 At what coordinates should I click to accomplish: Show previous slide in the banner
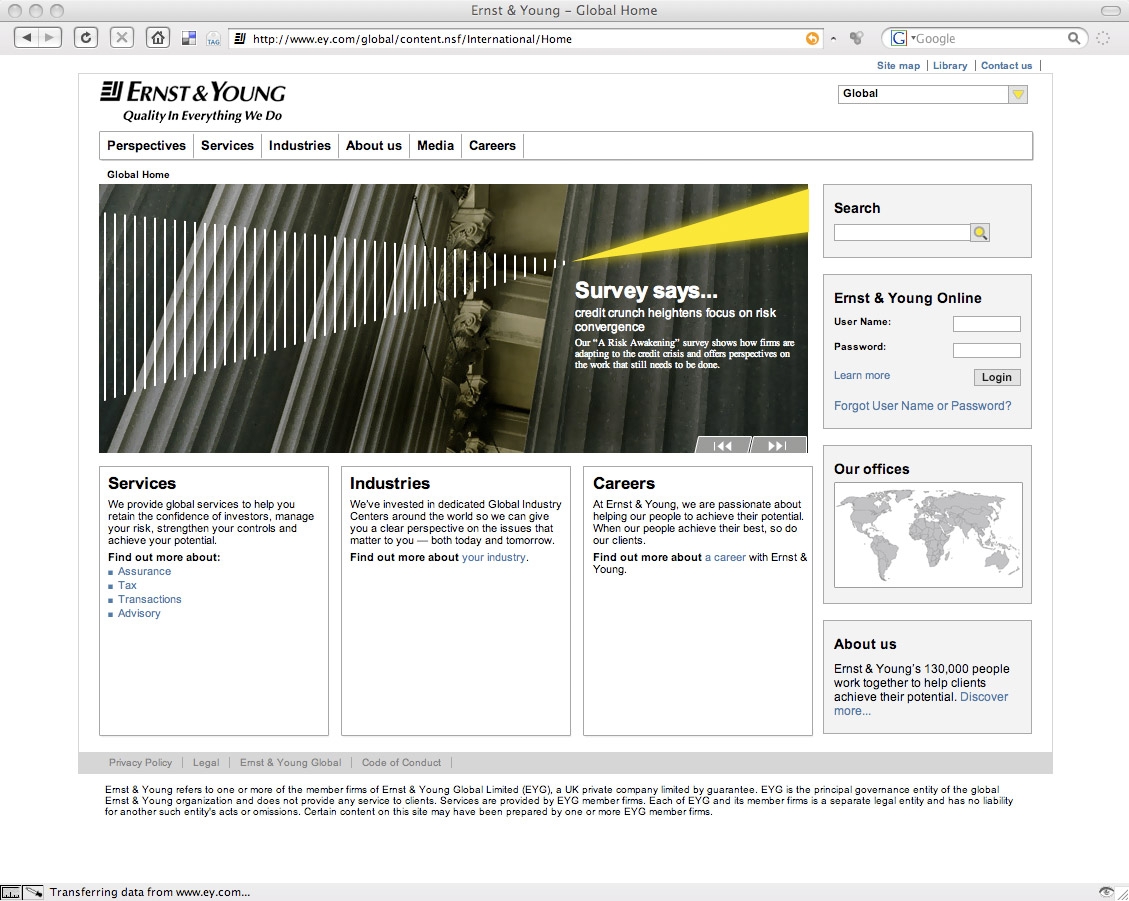pos(722,446)
